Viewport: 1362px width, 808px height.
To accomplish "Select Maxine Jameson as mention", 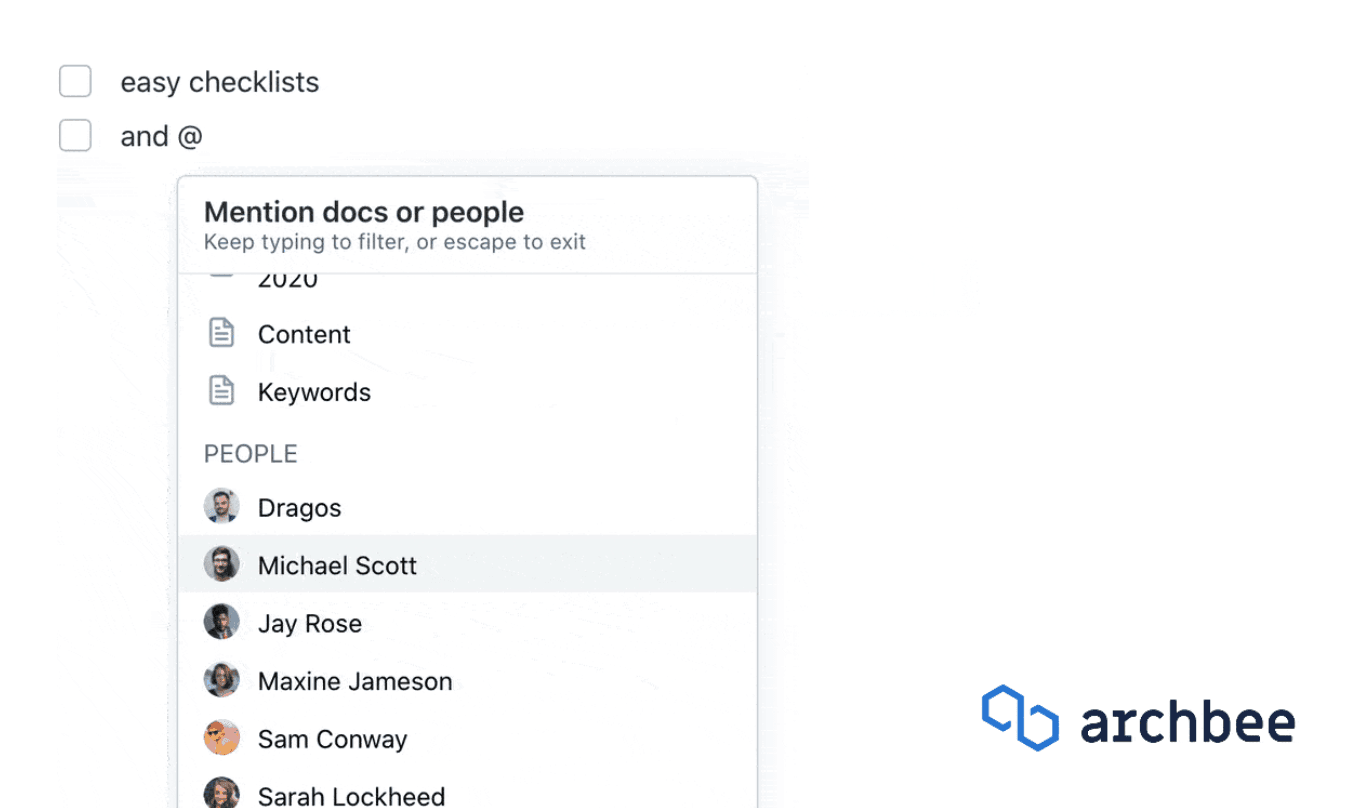I will pyautogui.click(x=354, y=682).
